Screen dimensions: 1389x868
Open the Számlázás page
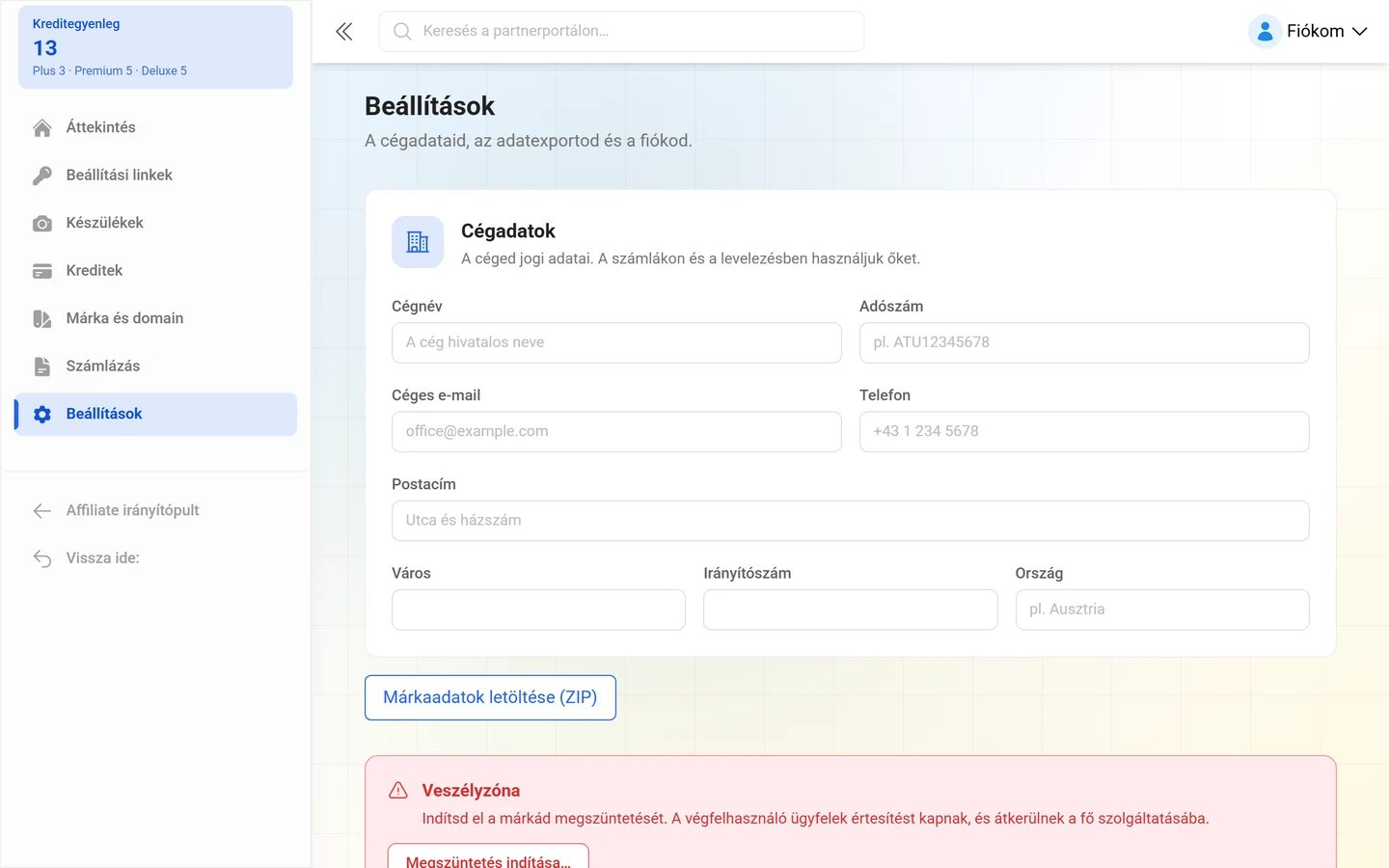tap(155, 366)
